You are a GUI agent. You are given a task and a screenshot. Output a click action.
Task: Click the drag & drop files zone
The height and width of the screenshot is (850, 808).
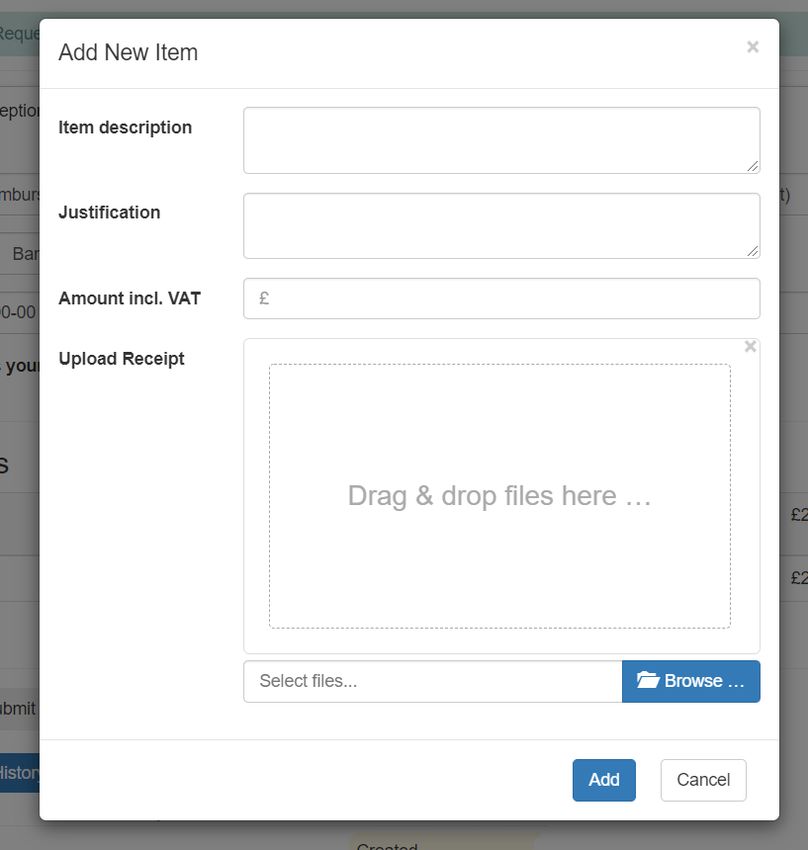tap(499, 496)
